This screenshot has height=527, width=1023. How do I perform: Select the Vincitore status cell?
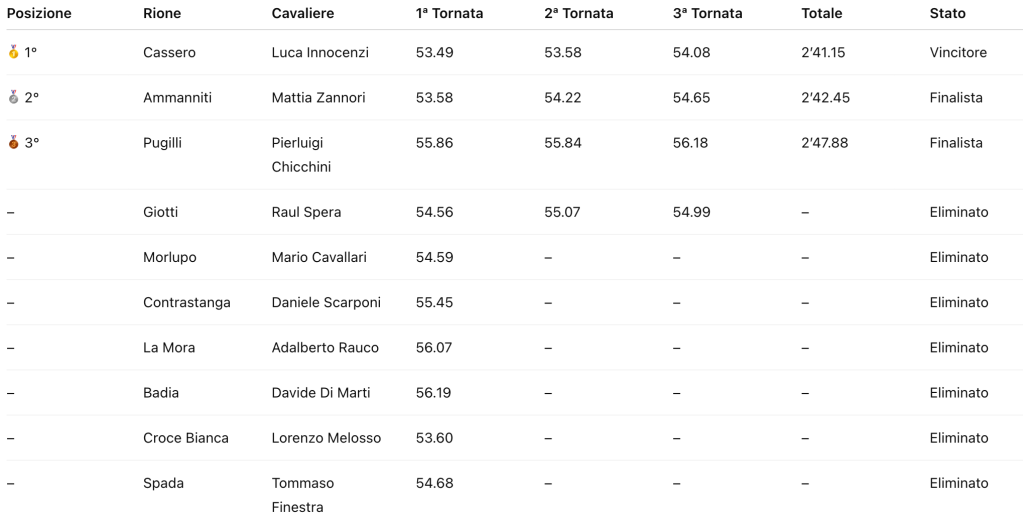(x=958, y=52)
